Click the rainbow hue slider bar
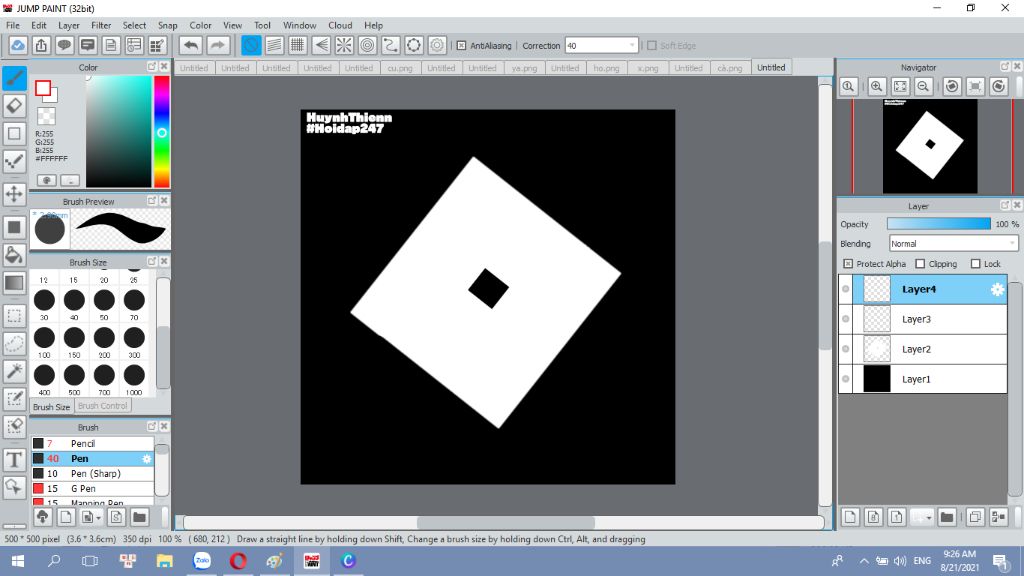The width and height of the screenshot is (1024, 576). tap(161, 132)
